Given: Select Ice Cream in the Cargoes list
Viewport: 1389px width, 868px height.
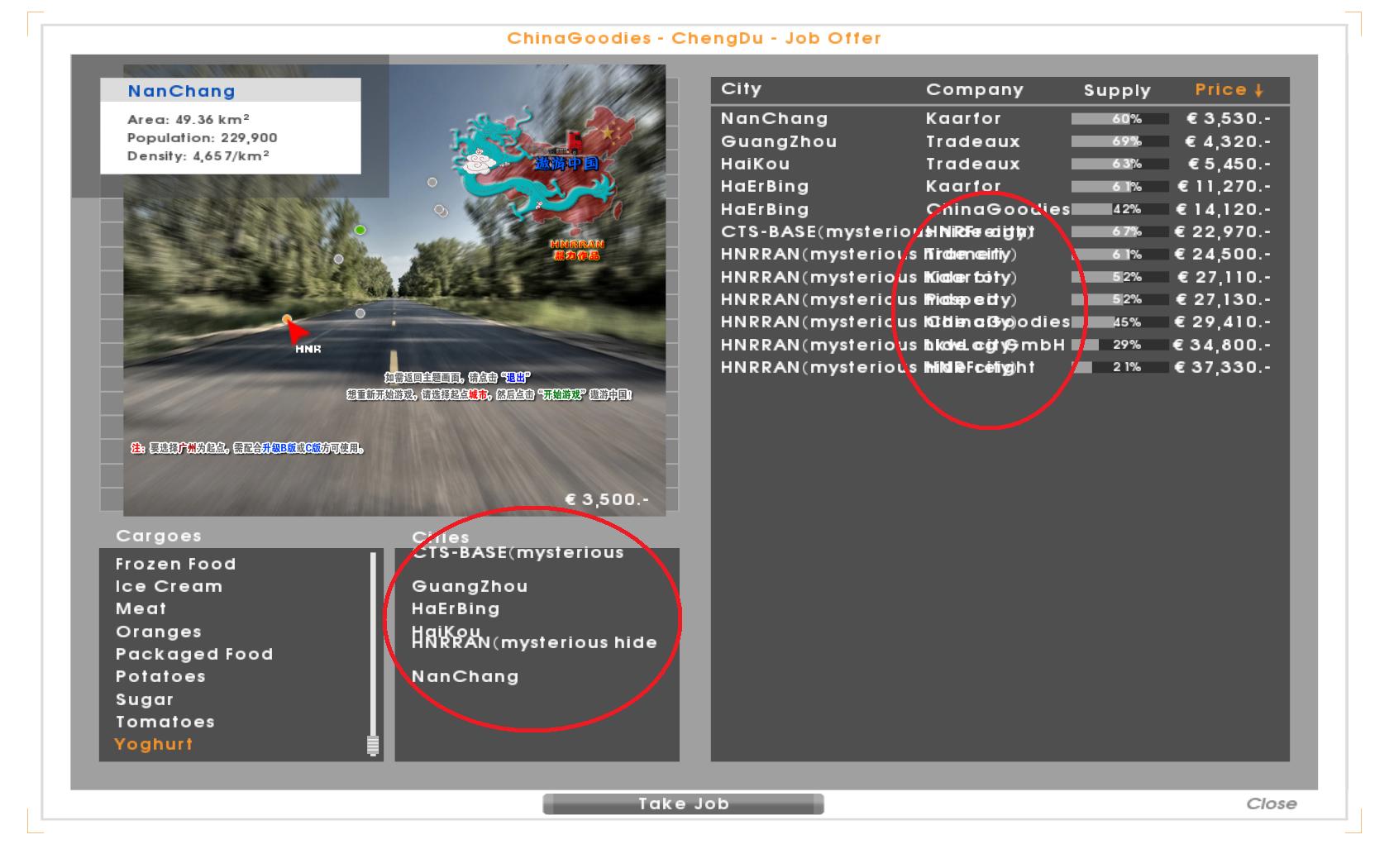Looking at the screenshot, I should (169, 586).
